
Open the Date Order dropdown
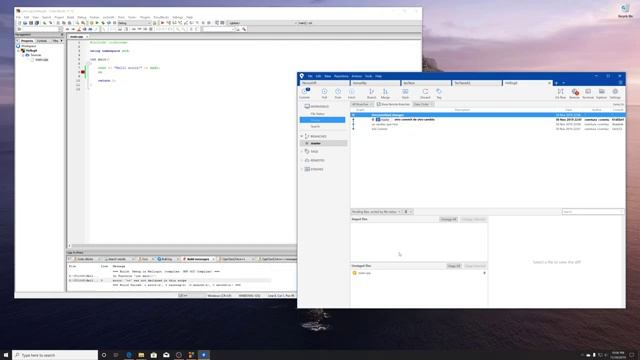tap(423, 104)
